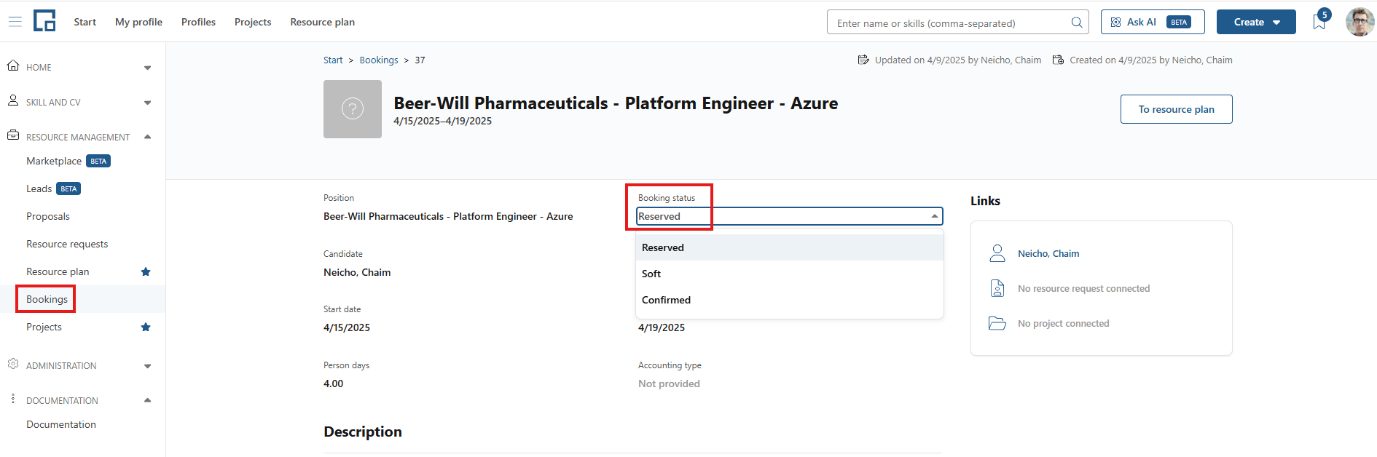This screenshot has height=457, width=1377.
Task: Expand the SKILL AND CV section
Action: [148, 102]
